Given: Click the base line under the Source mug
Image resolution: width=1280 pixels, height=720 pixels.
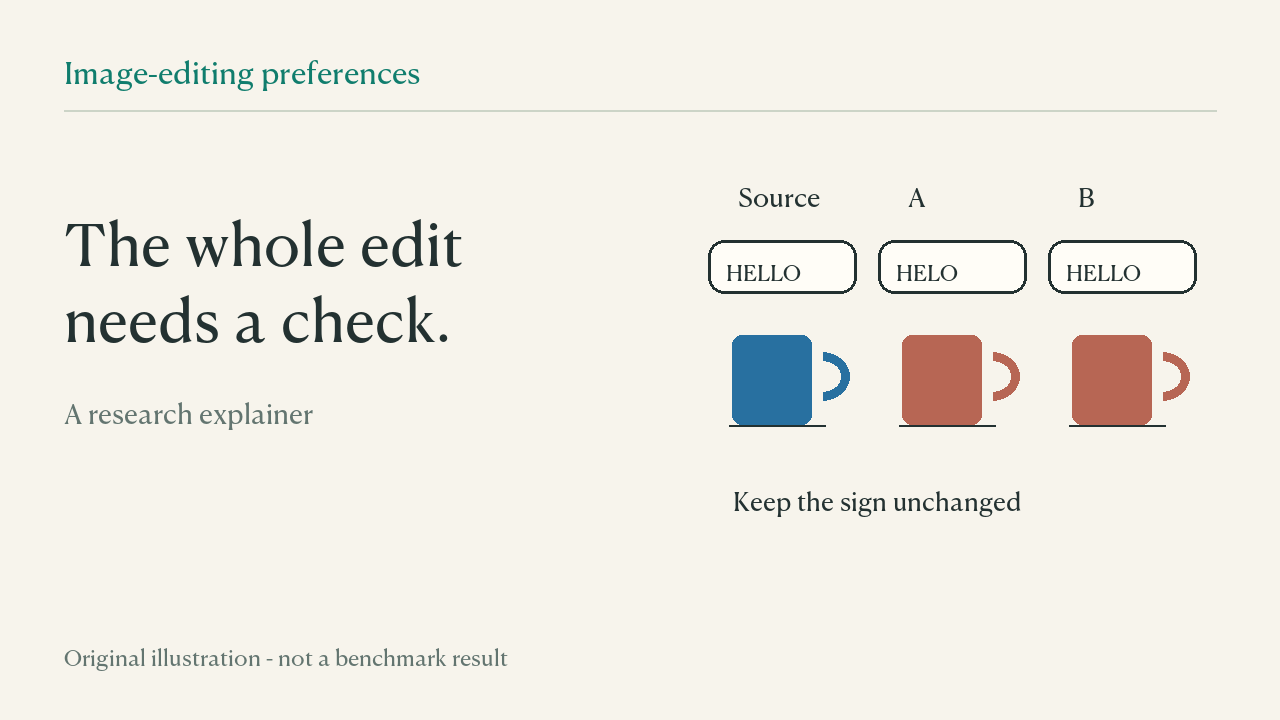Looking at the screenshot, I should [x=777, y=426].
